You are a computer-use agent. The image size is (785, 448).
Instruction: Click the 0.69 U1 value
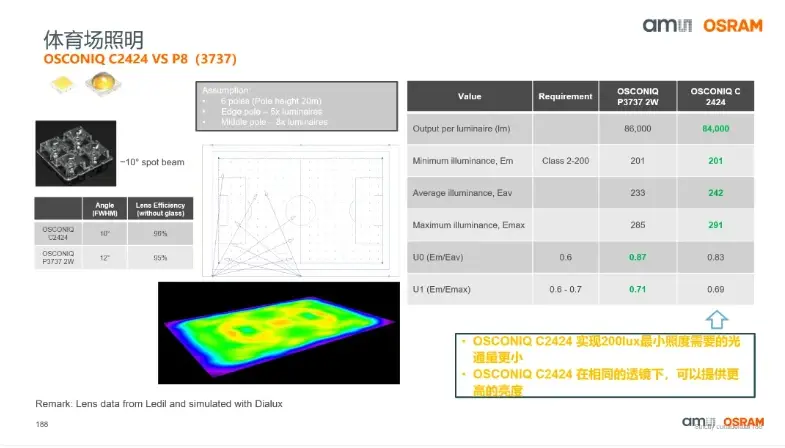(715, 289)
